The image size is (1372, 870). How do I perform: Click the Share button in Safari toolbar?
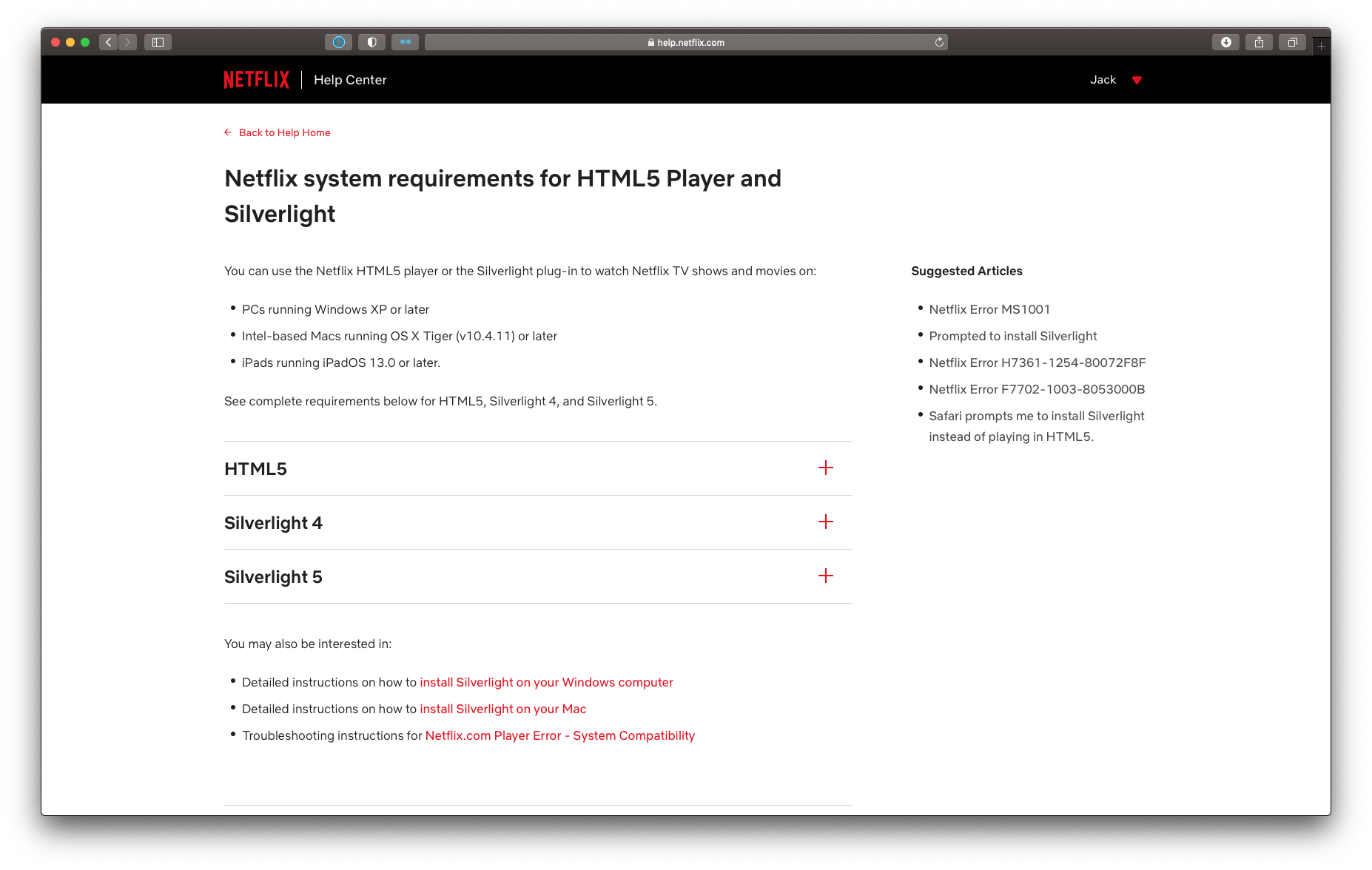pyautogui.click(x=1259, y=42)
